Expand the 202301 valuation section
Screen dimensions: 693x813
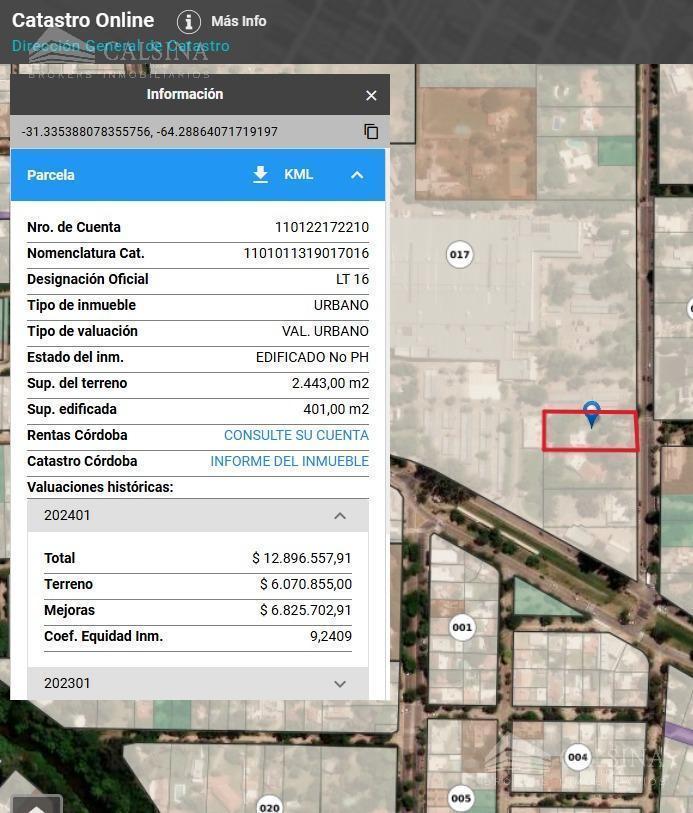click(x=340, y=683)
